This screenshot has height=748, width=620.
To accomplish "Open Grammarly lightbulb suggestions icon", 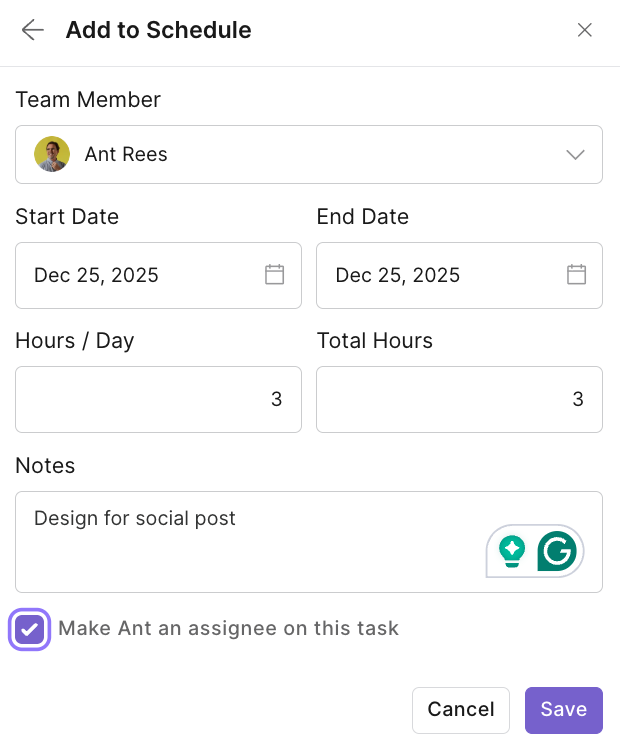I will coord(512,551).
